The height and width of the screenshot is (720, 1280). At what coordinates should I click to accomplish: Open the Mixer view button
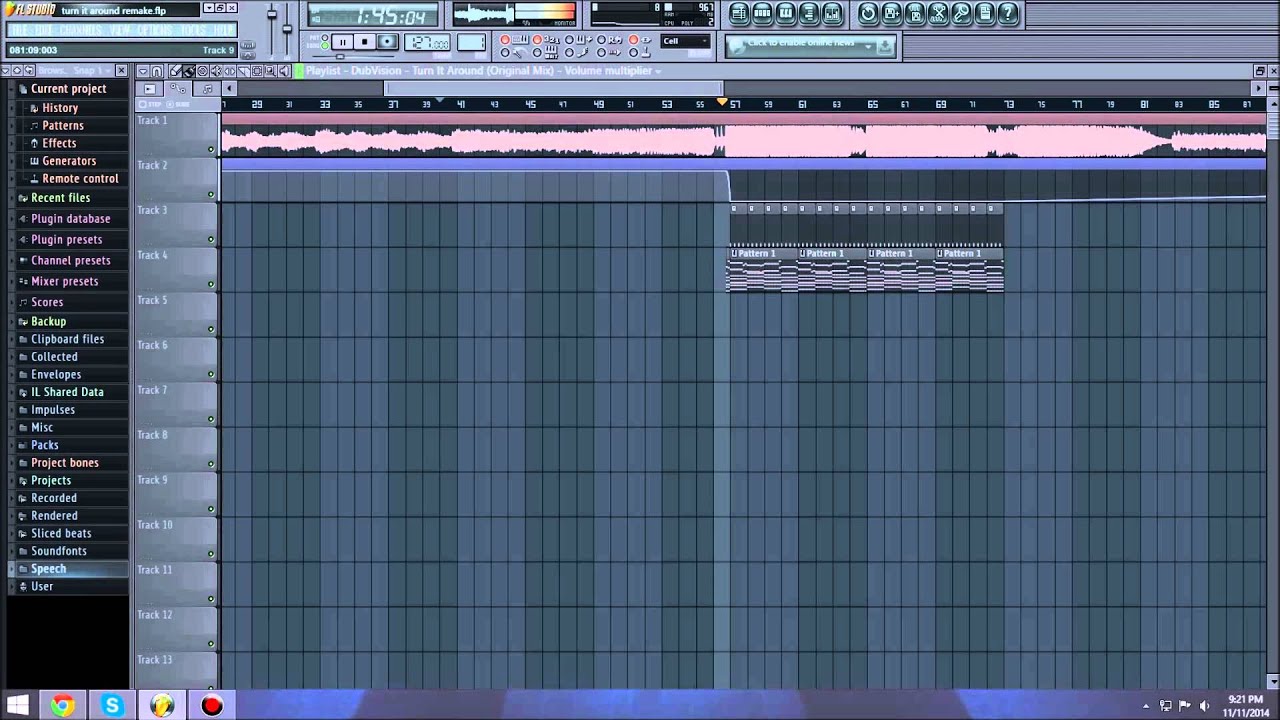[832, 13]
